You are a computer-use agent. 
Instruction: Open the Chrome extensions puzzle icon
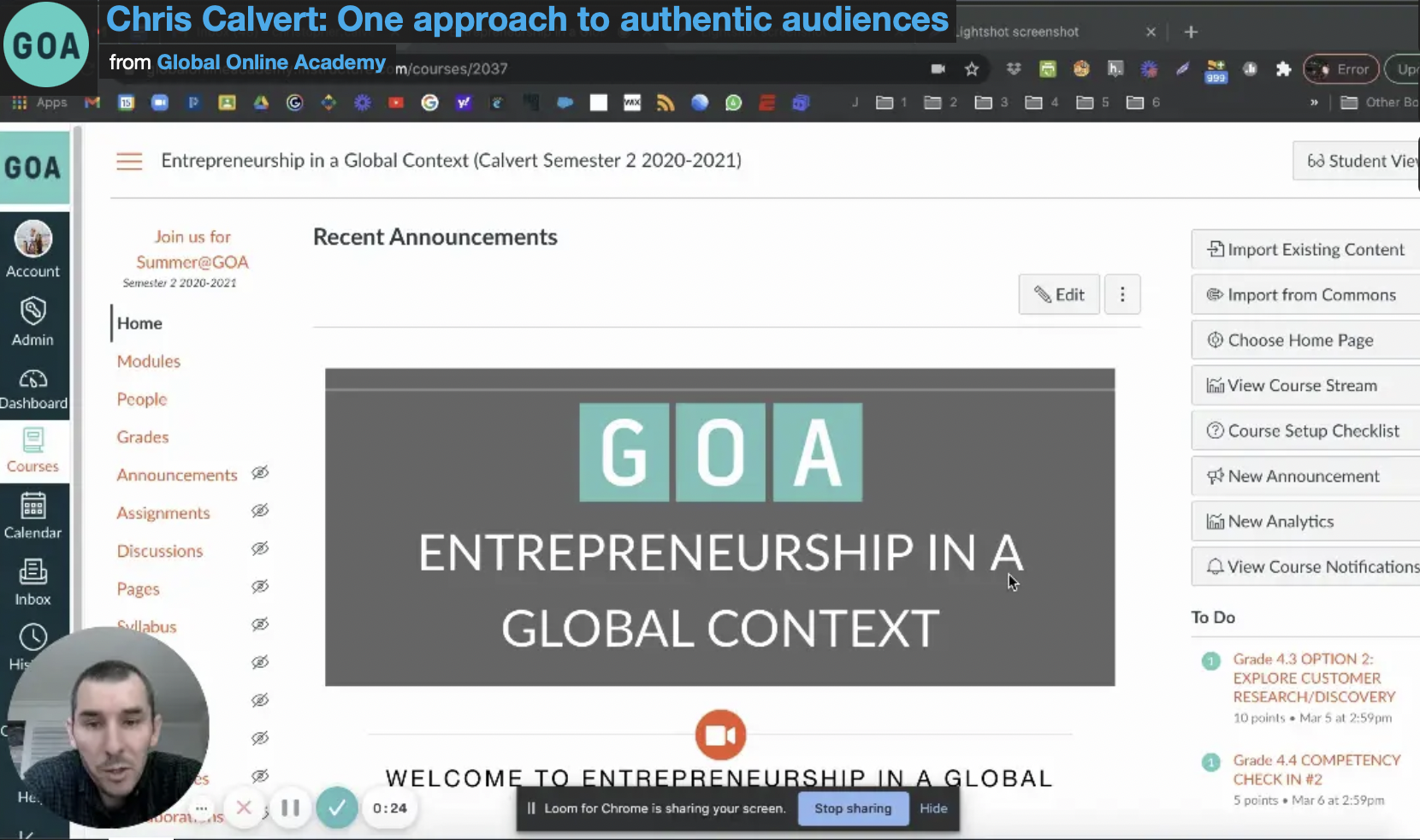point(1283,69)
